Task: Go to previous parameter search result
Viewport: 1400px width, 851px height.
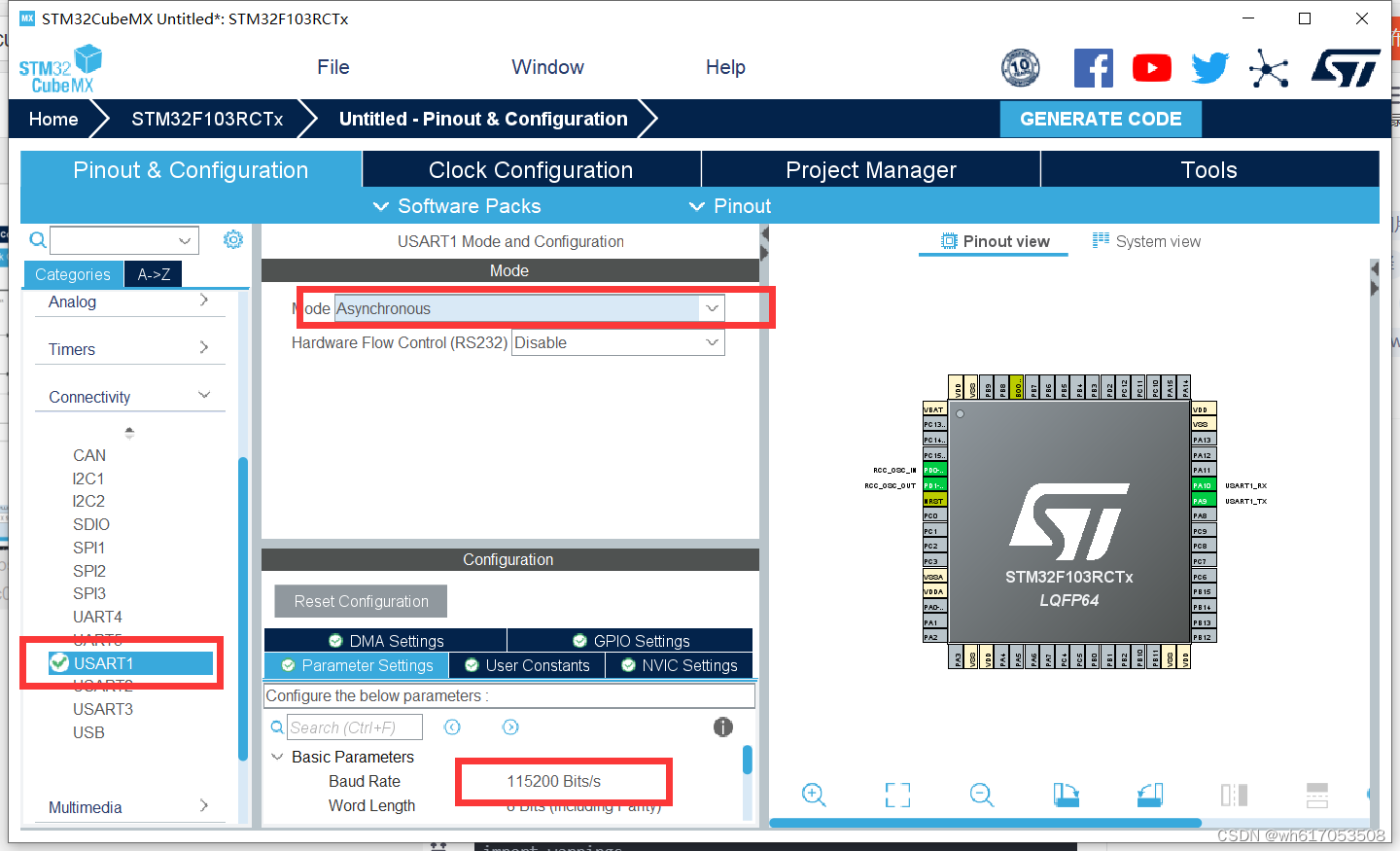Action: click(x=452, y=727)
